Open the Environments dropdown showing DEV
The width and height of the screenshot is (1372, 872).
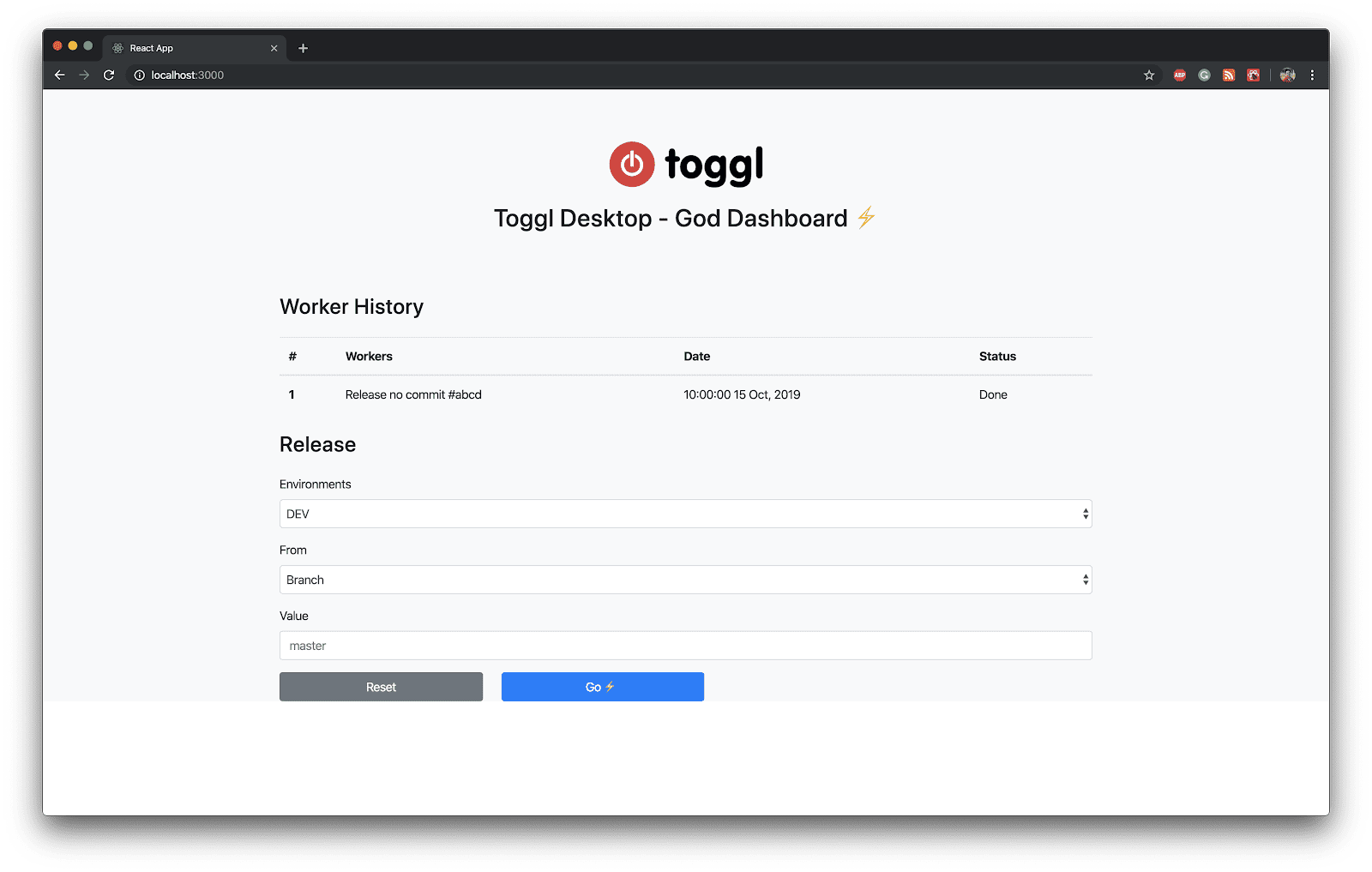pos(685,514)
